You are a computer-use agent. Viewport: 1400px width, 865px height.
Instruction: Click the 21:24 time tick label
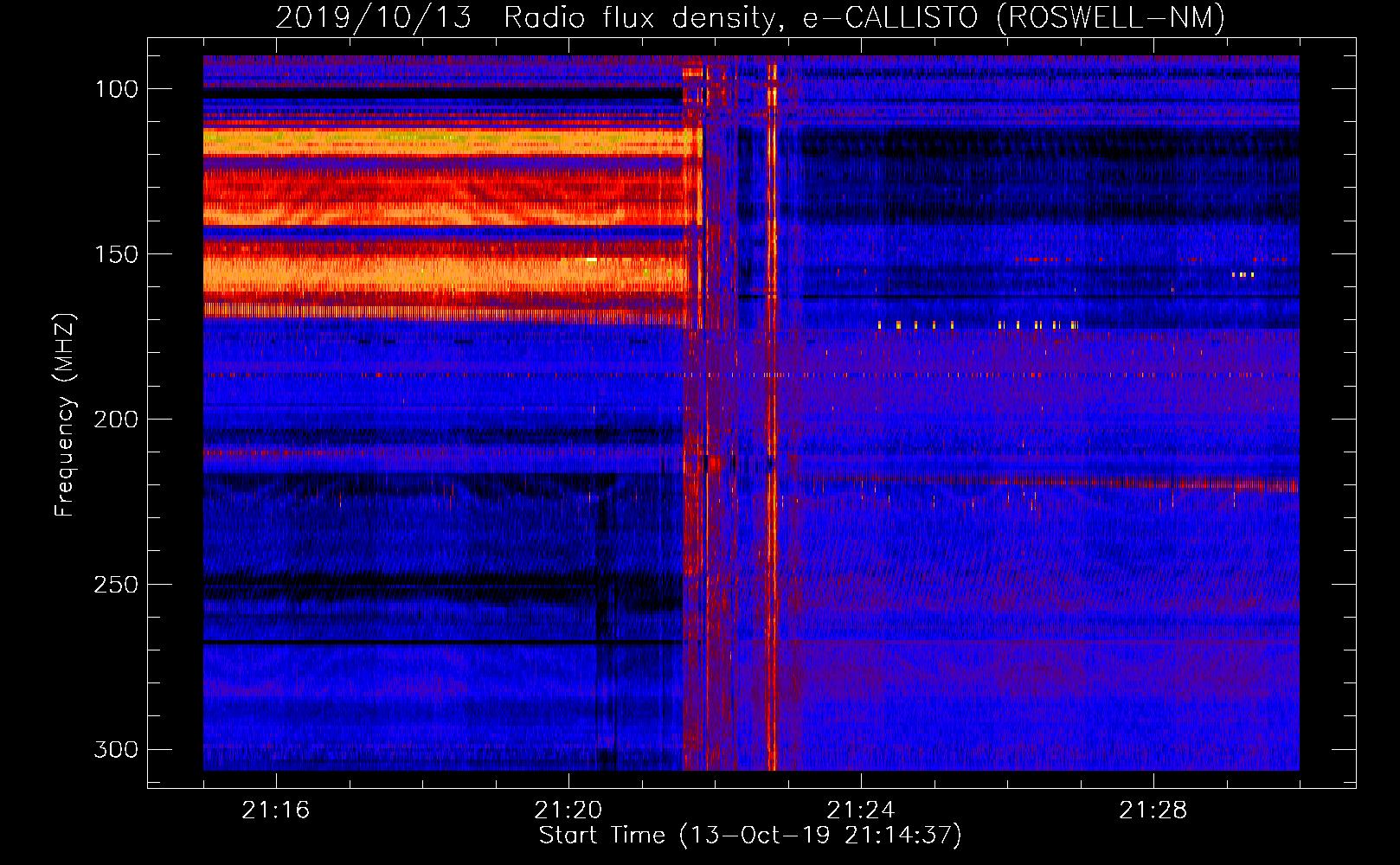point(861,811)
